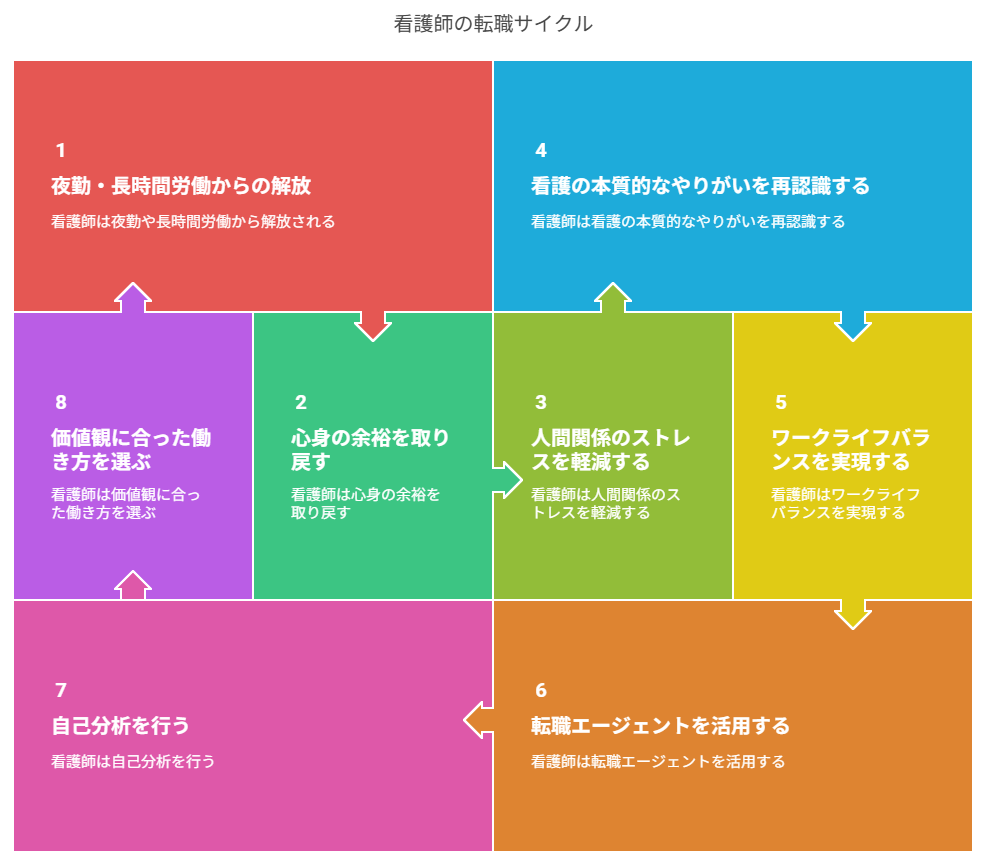Click heading 夜勤・長時間労働からの解放
The height and width of the screenshot is (865, 987).
click(x=181, y=186)
